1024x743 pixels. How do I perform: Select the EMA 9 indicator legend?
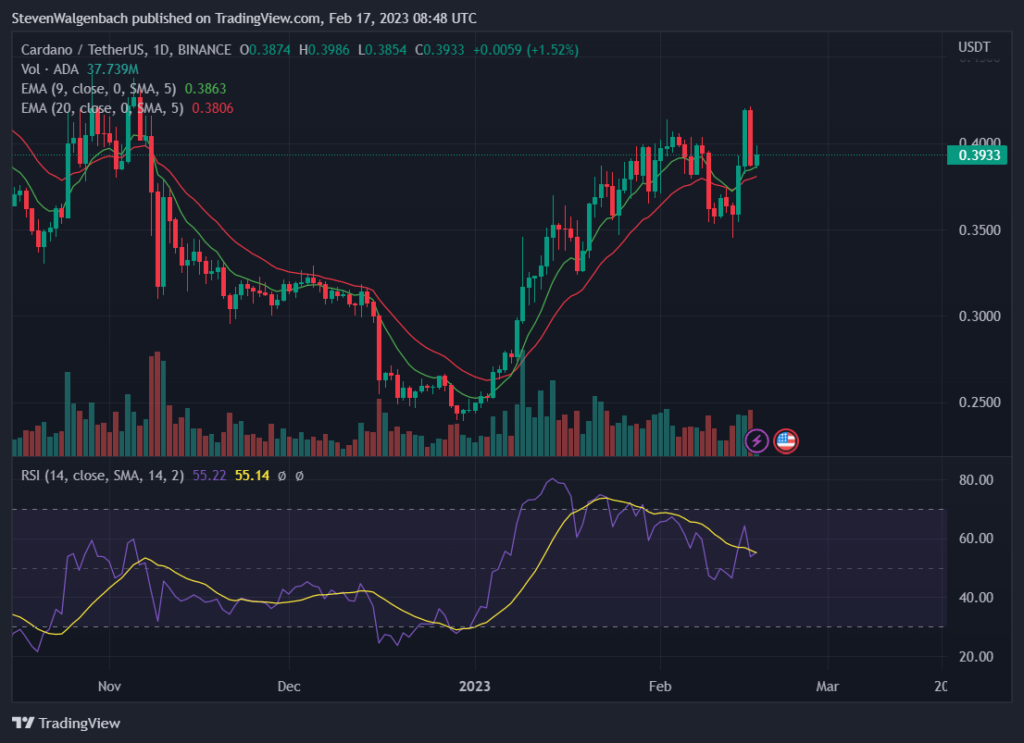pyautogui.click(x=99, y=89)
